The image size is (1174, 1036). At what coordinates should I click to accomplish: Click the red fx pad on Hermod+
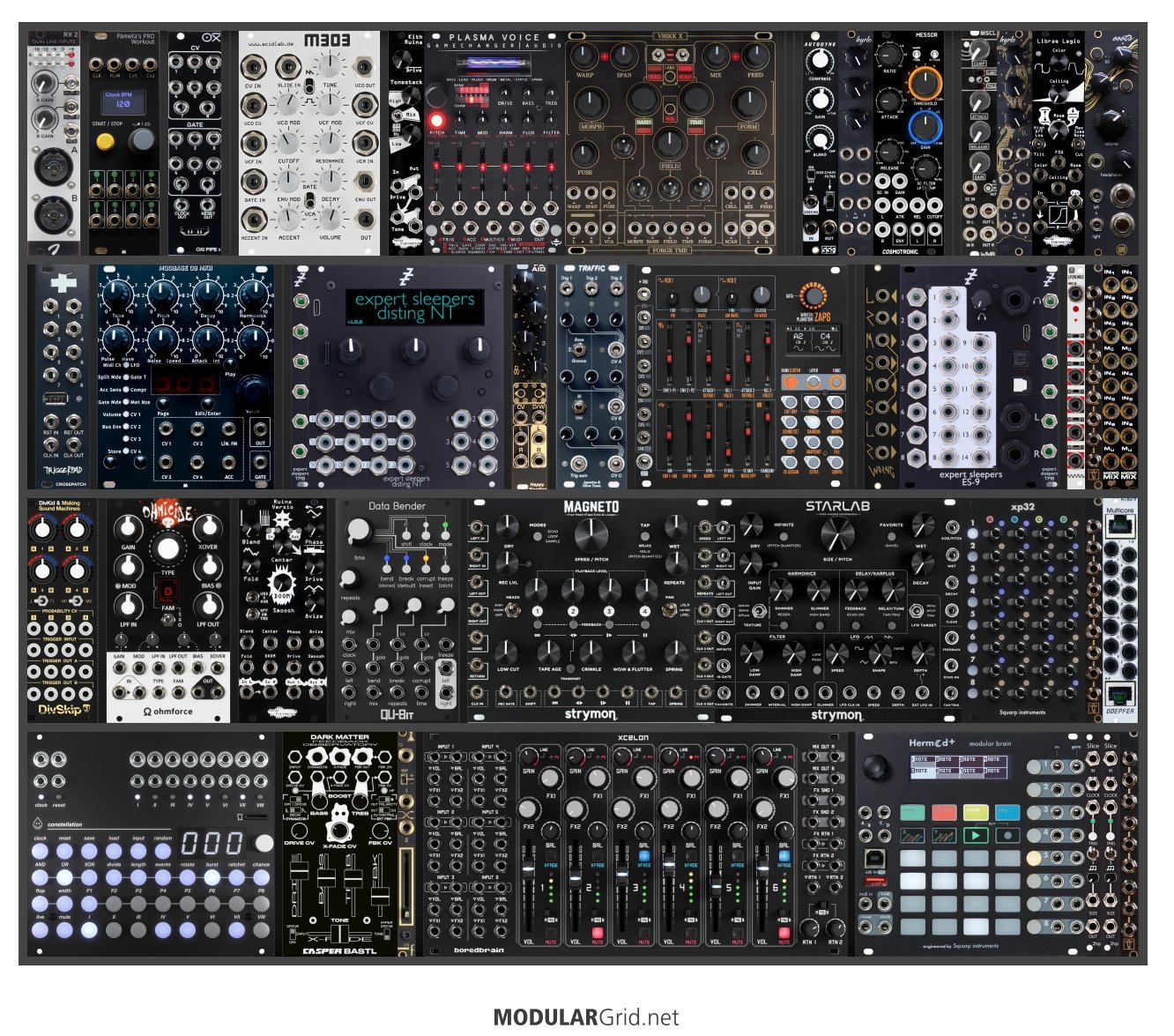[x=944, y=811]
